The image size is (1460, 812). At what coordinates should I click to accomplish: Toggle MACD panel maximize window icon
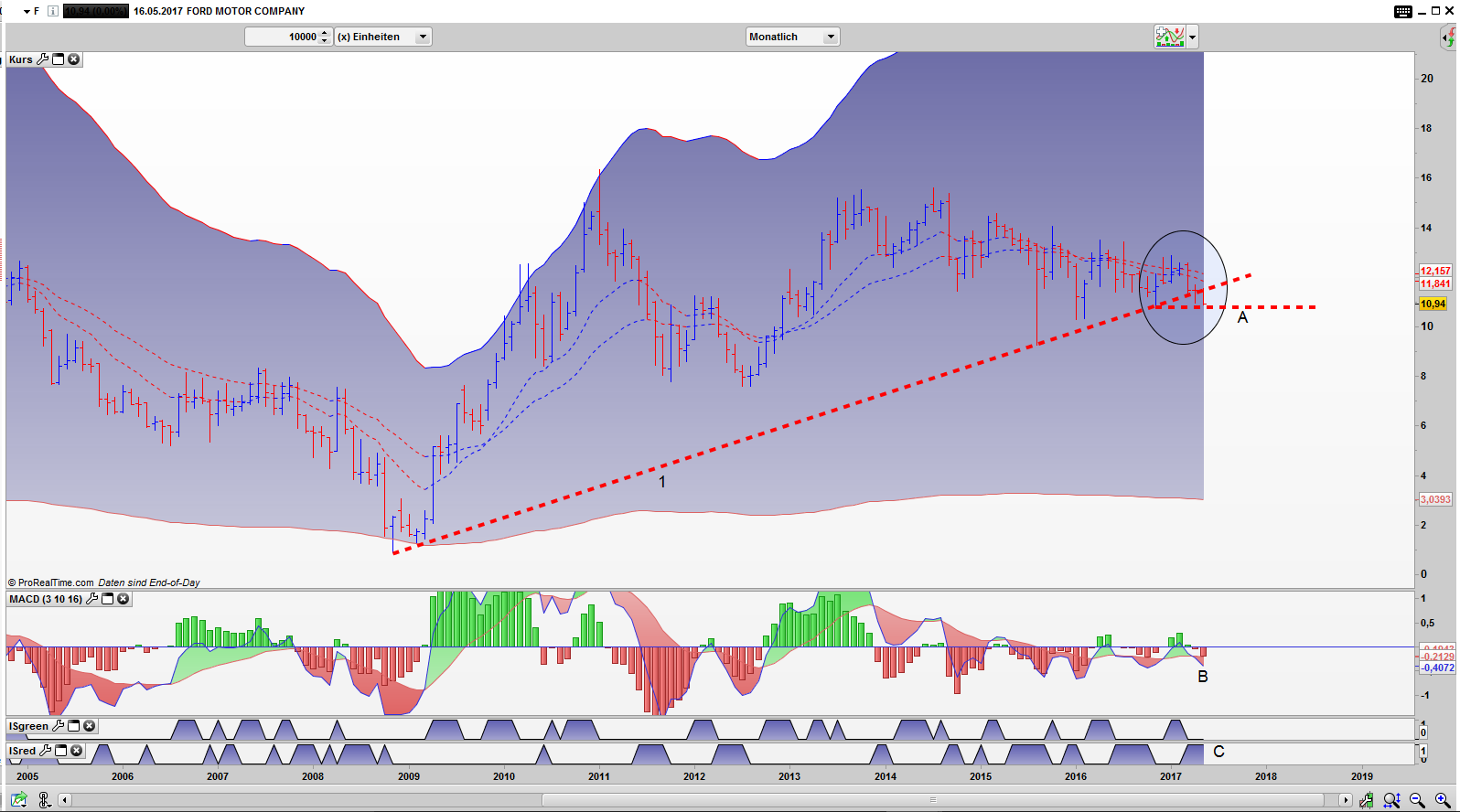108,599
